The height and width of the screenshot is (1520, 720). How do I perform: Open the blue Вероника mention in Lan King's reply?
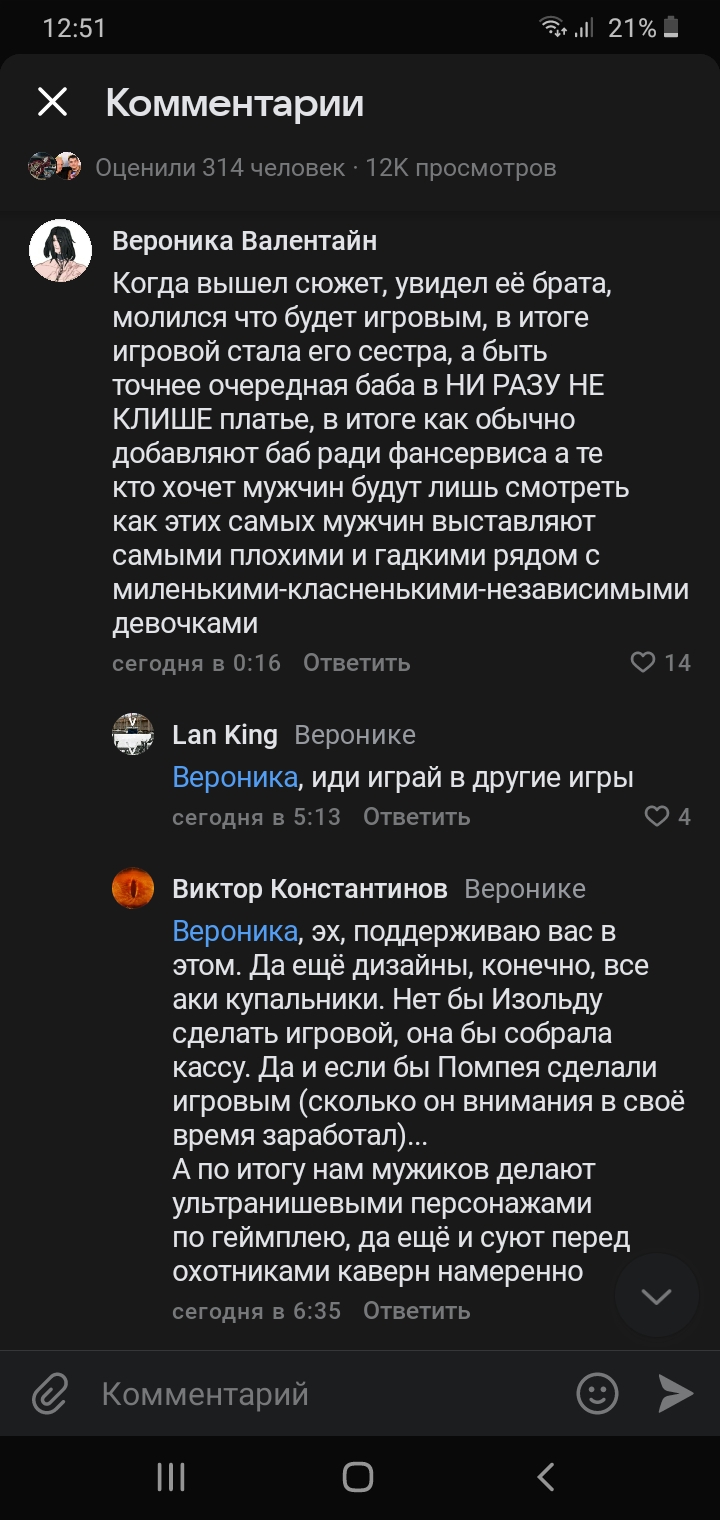[x=235, y=777]
